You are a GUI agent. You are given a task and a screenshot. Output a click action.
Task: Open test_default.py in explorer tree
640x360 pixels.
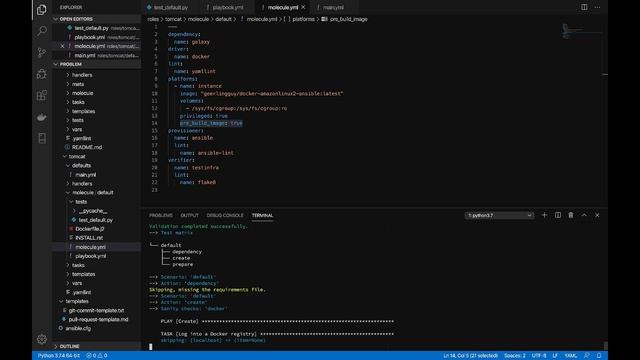click(x=96, y=220)
